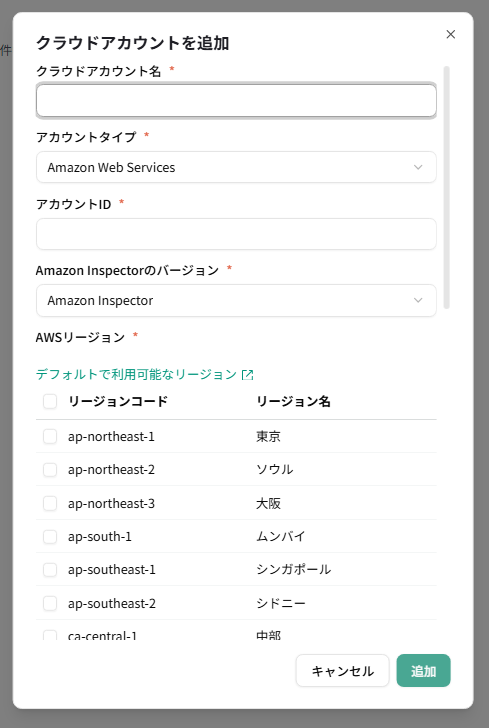Screen dimensions: 489x728
Task: Check the ap-northeast-3 region checkbox
Action: point(50,503)
